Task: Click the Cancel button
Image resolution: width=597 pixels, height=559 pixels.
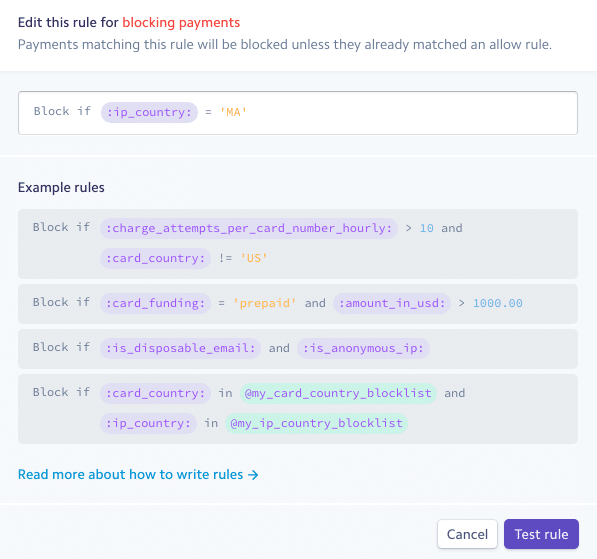Action: pos(467,534)
